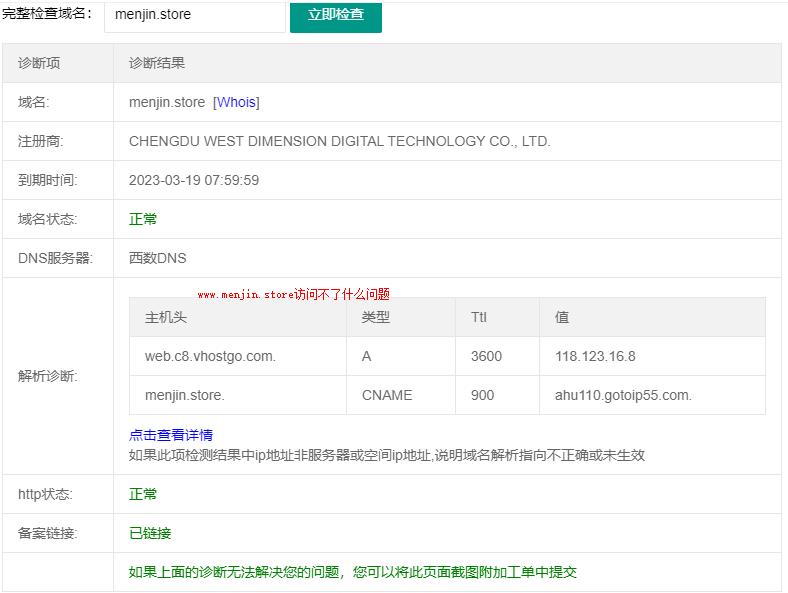Viewport: 788px width, 593px height.
Task: Click the red www.menjin.store question text
Action: 293,294
